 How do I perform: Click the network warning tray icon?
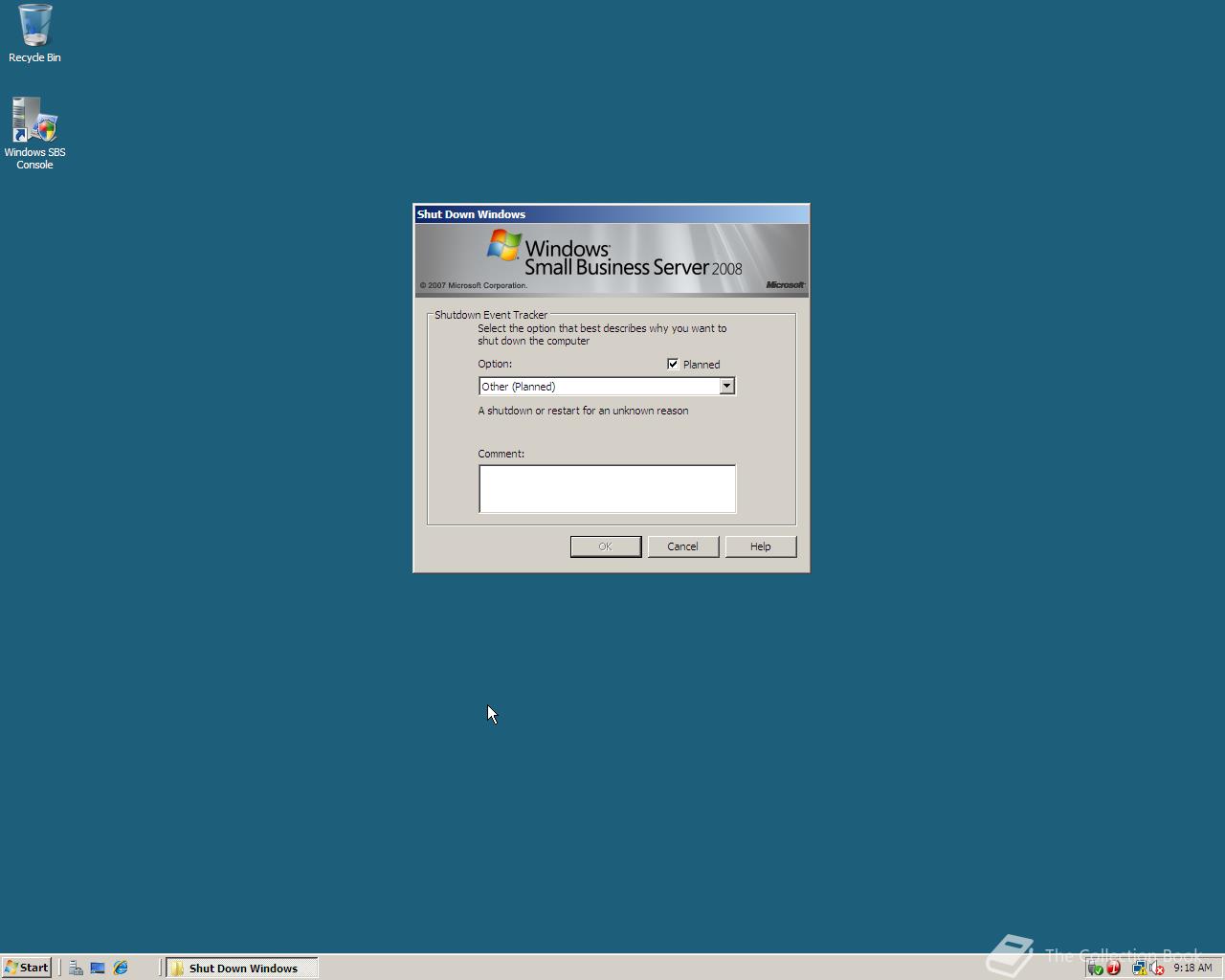(x=1139, y=969)
